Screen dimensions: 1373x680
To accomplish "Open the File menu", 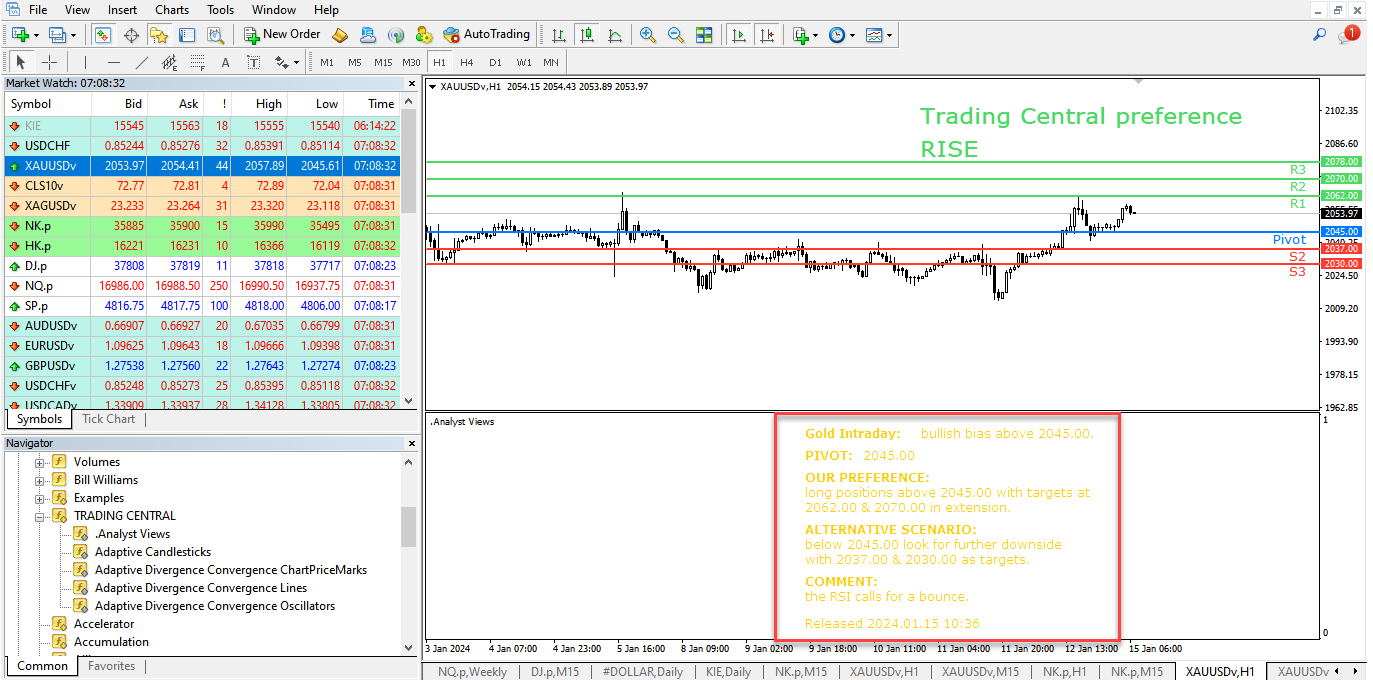I will click(x=38, y=10).
